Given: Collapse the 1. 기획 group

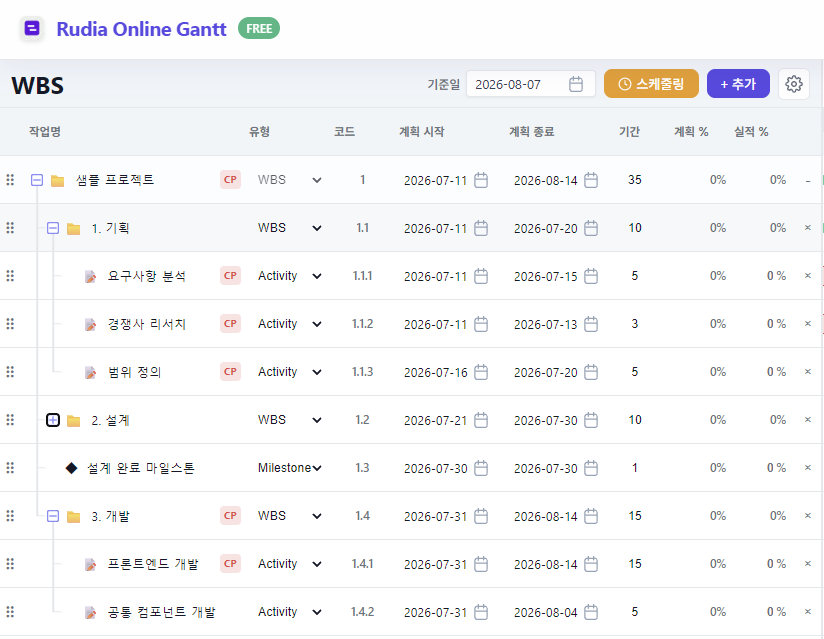Looking at the screenshot, I should 53,228.
